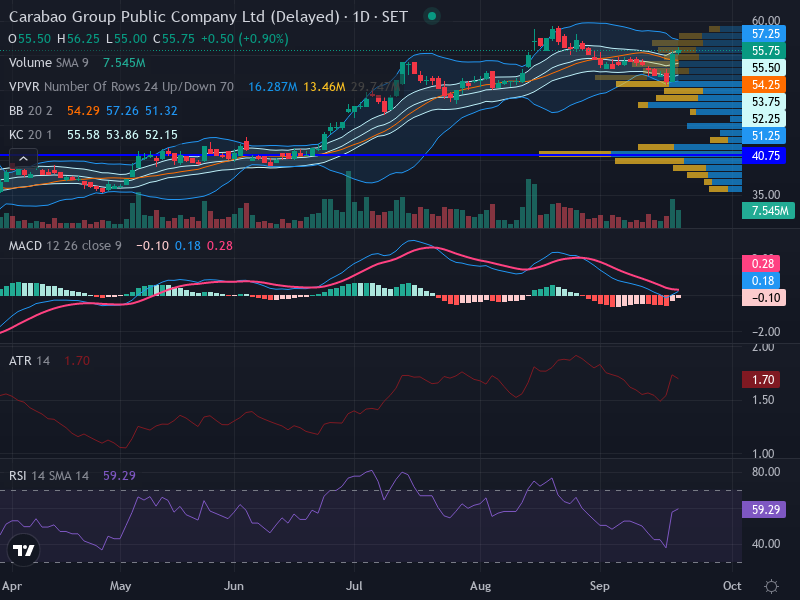Click the RSI 14 SMA 14 legend

pyautogui.click(x=48, y=476)
